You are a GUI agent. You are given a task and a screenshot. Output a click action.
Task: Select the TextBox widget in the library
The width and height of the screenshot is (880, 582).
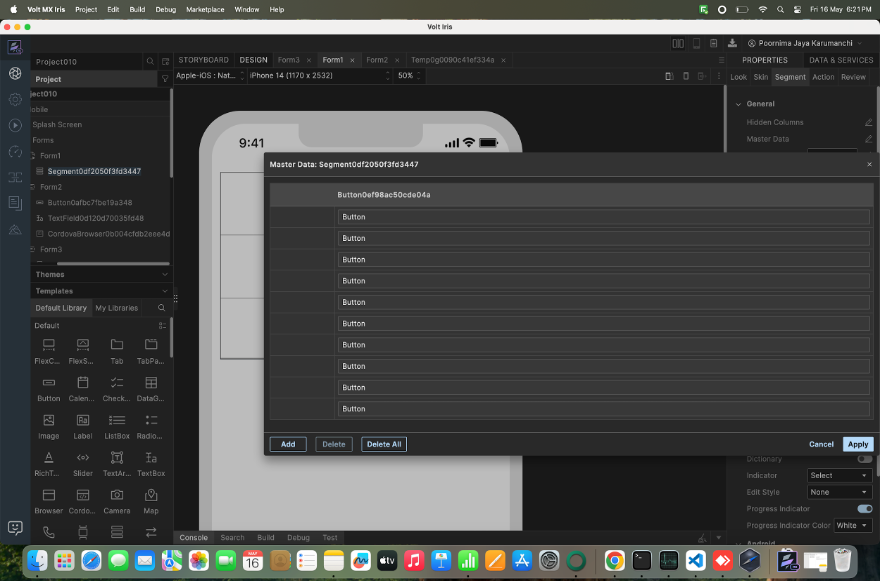151,464
